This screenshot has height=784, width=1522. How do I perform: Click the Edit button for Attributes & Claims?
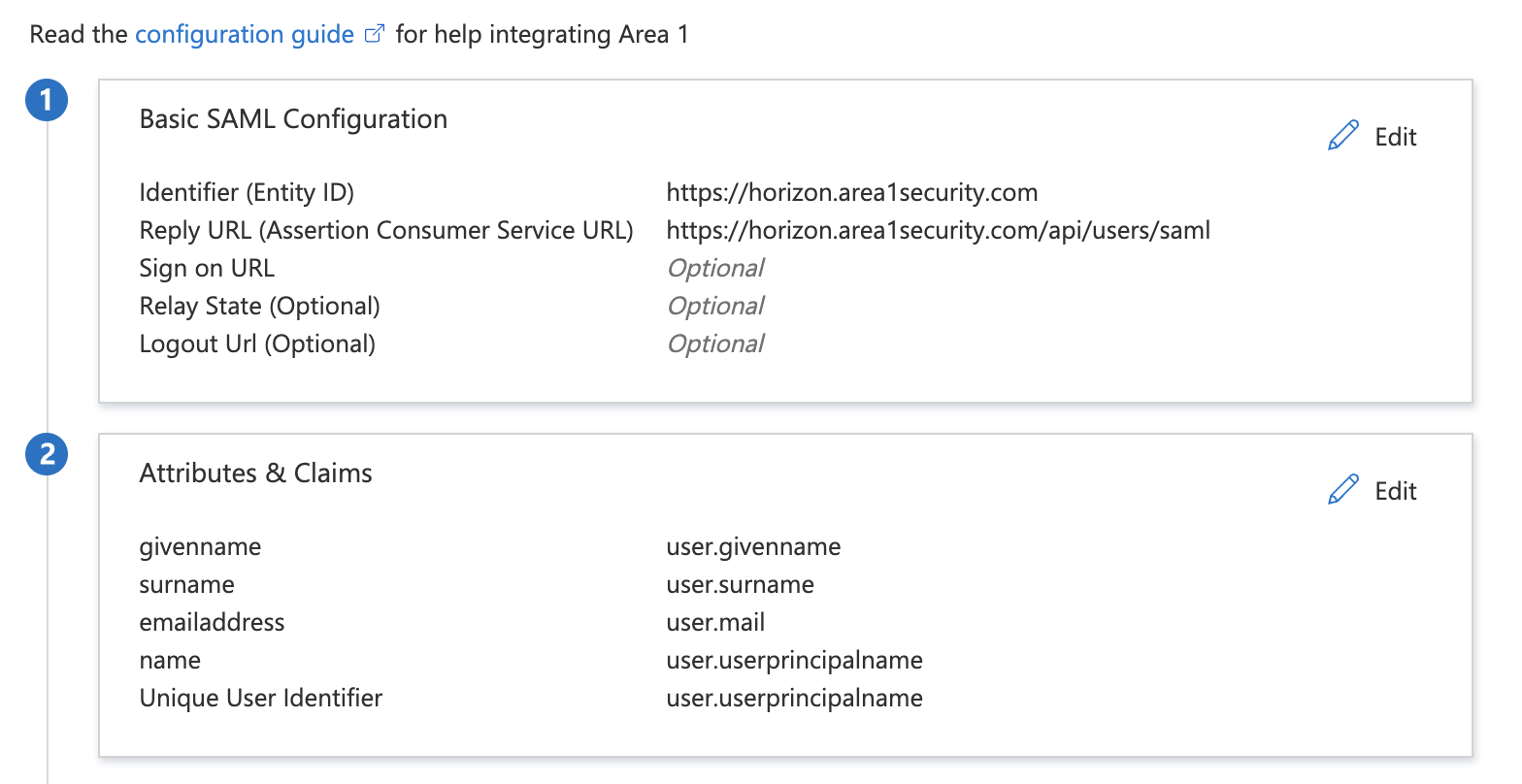click(1395, 491)
